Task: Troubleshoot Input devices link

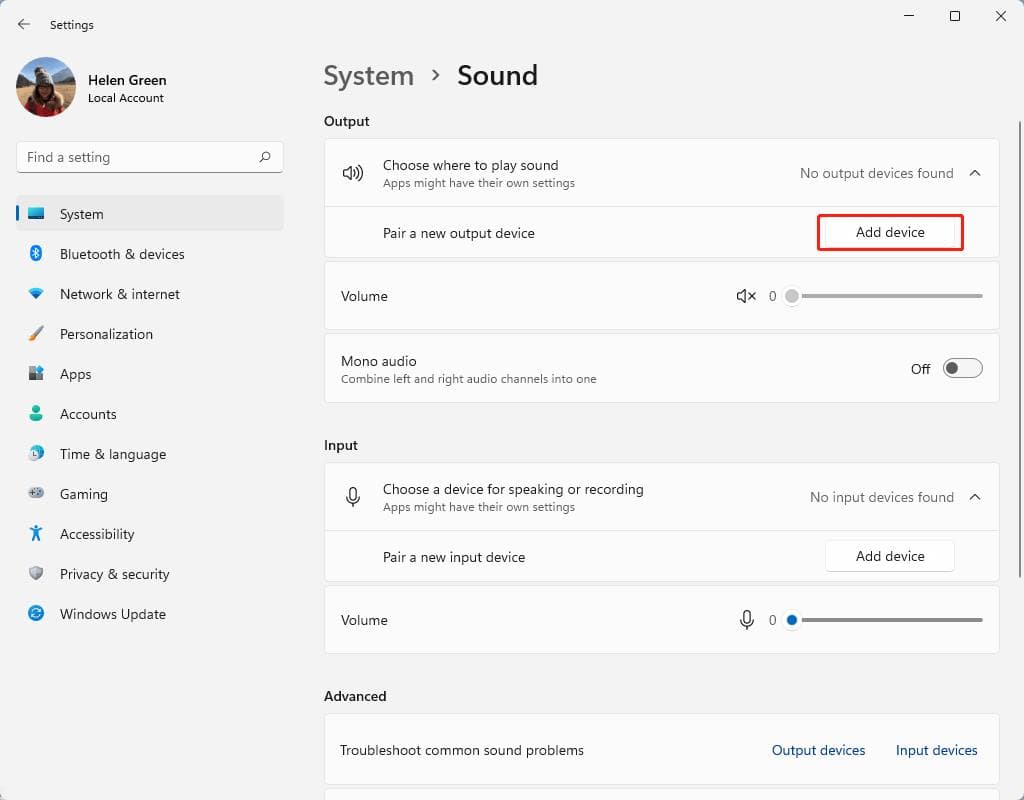Action: pyautogui.click(x=936, y=750)
